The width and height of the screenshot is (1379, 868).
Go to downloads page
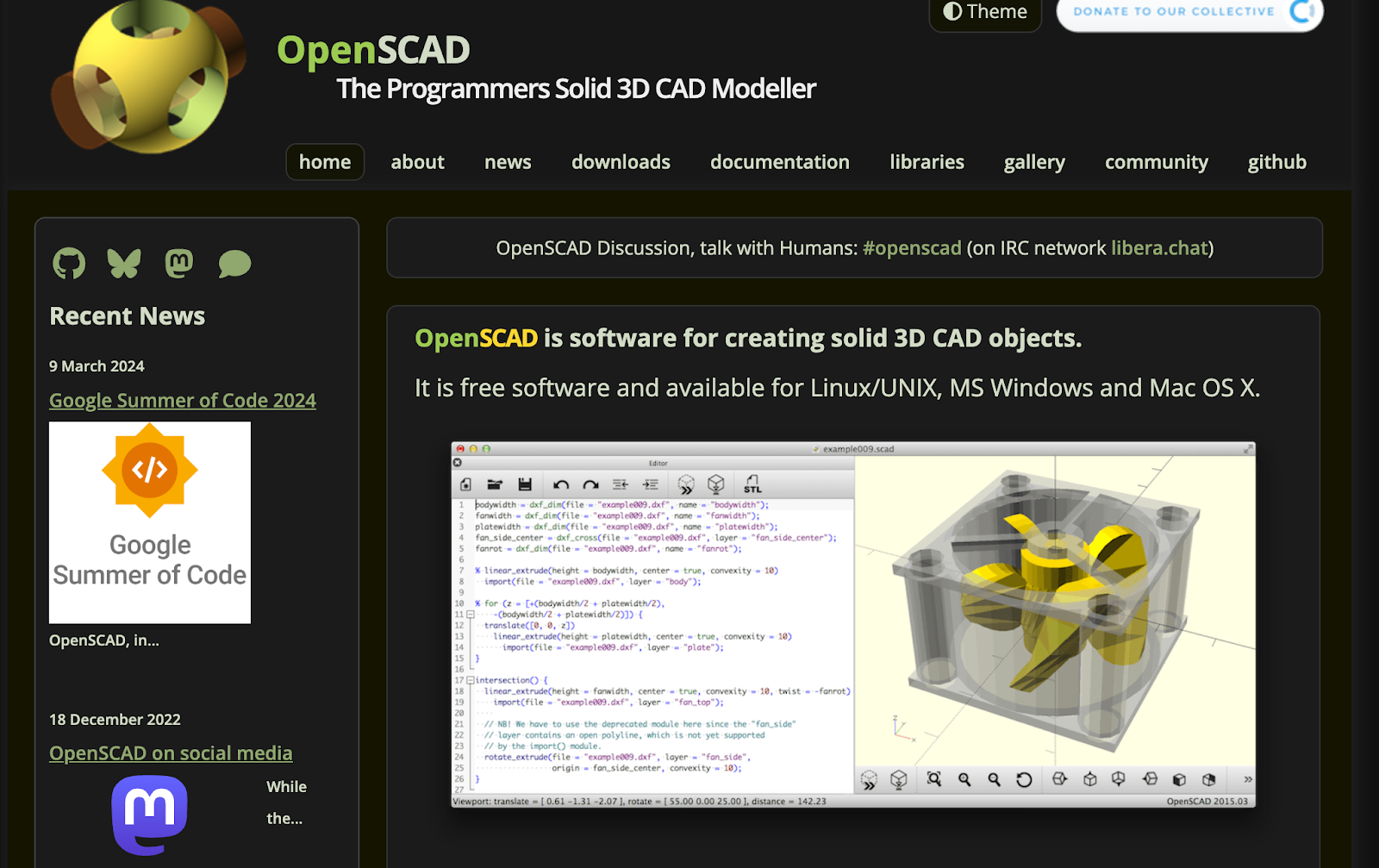point(621,162)
